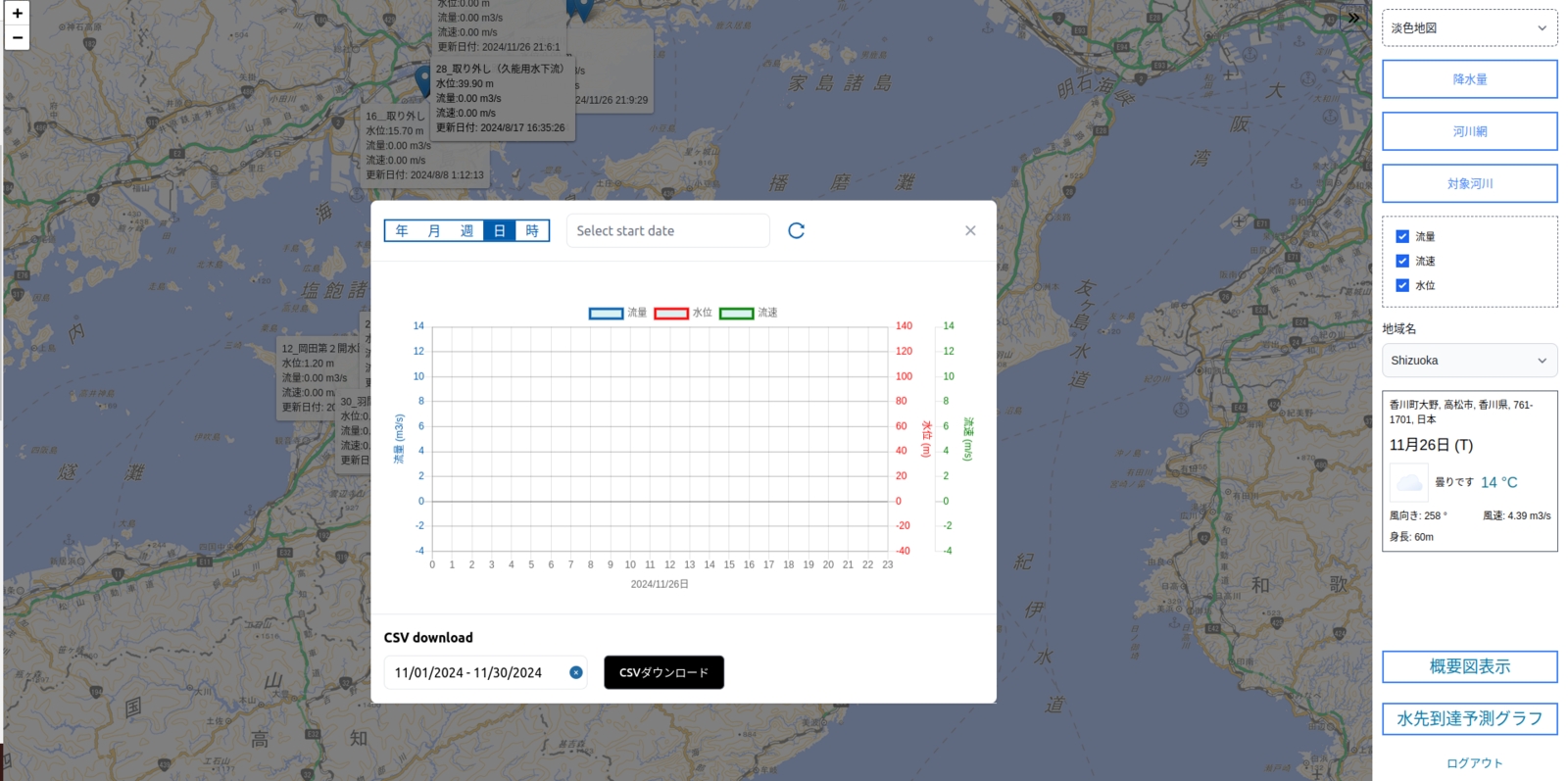The width and height of the screenshot is (1568, 781).
Task: Click the CSV download heading
Action: (428, 637)
